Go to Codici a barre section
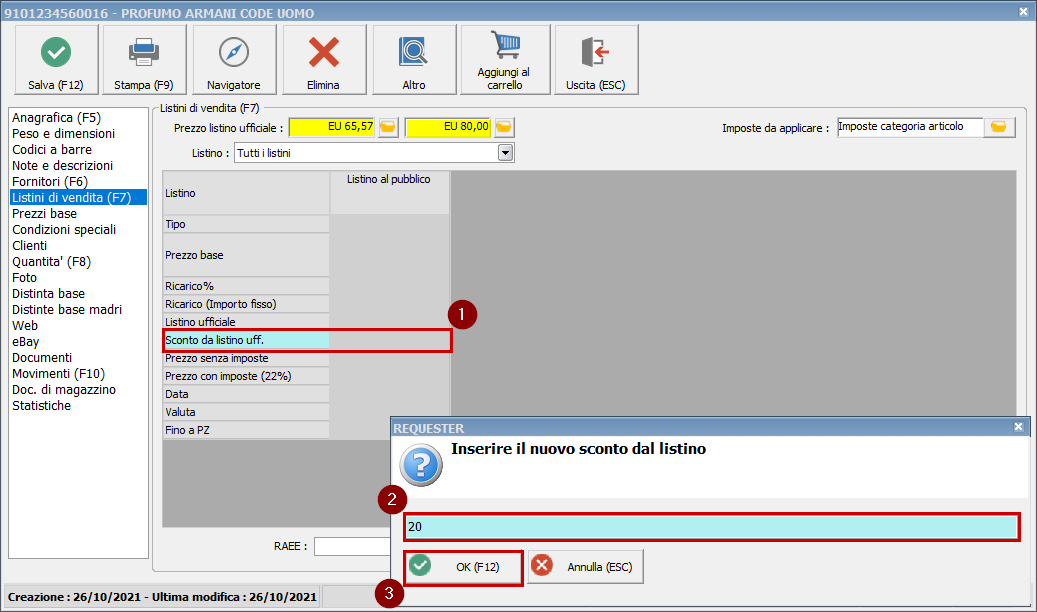 pyautogui.click(x=52, y=150)
